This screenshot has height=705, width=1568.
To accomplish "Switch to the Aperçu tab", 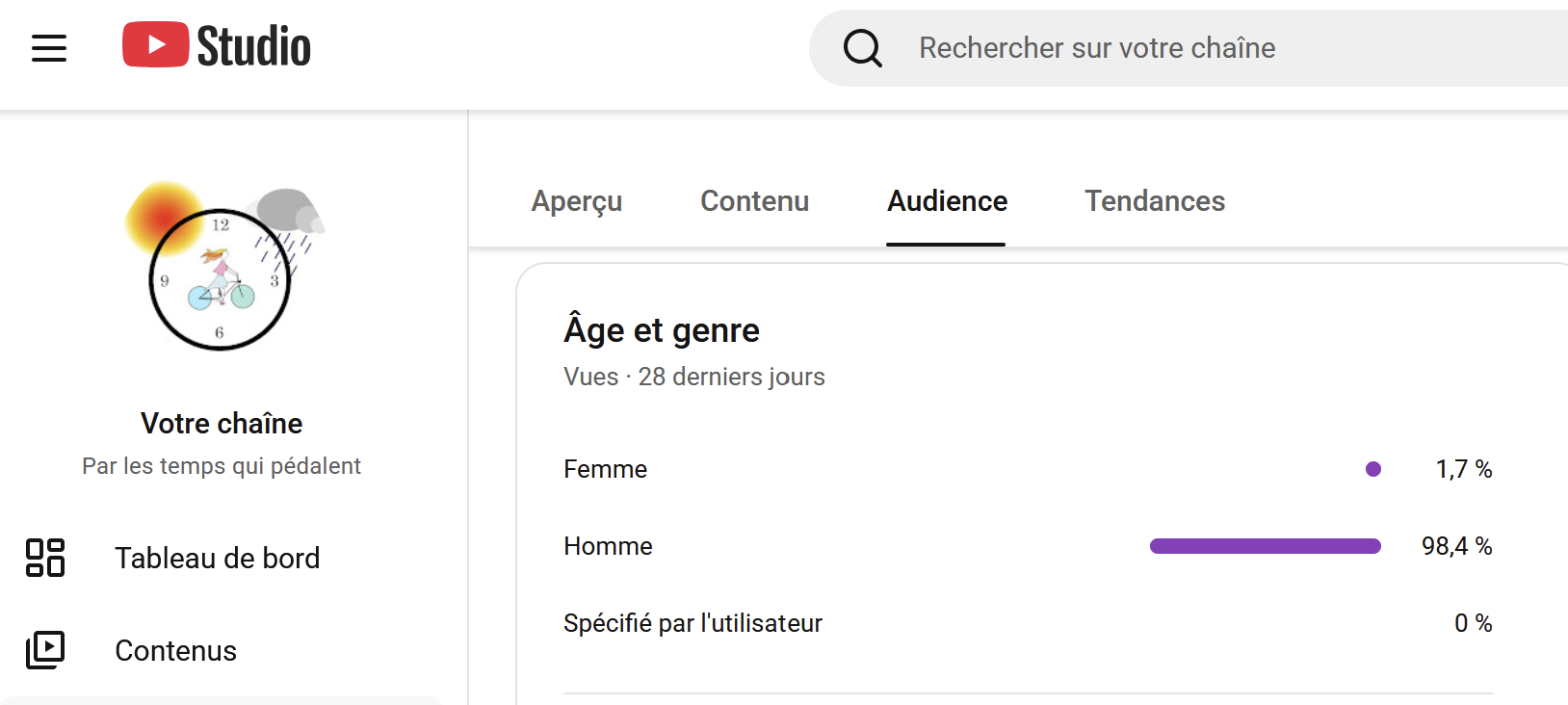I will [x=577, y=201].
